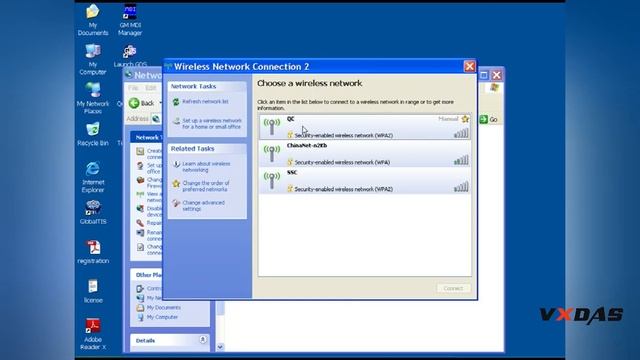The height and width of the screenshot is (360, 640).
Task: Click SSC network antenna icon
Action: click(x=272, y=181)
